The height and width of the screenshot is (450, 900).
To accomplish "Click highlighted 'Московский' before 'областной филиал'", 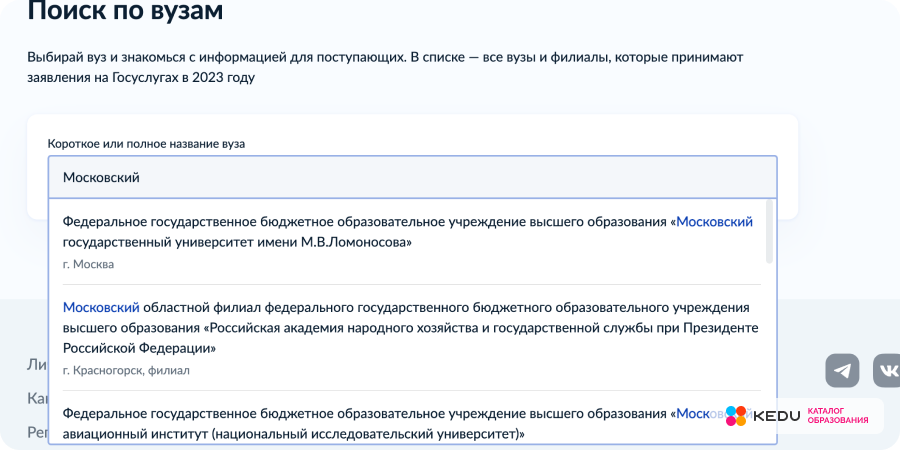I will [x=101, y=307].
